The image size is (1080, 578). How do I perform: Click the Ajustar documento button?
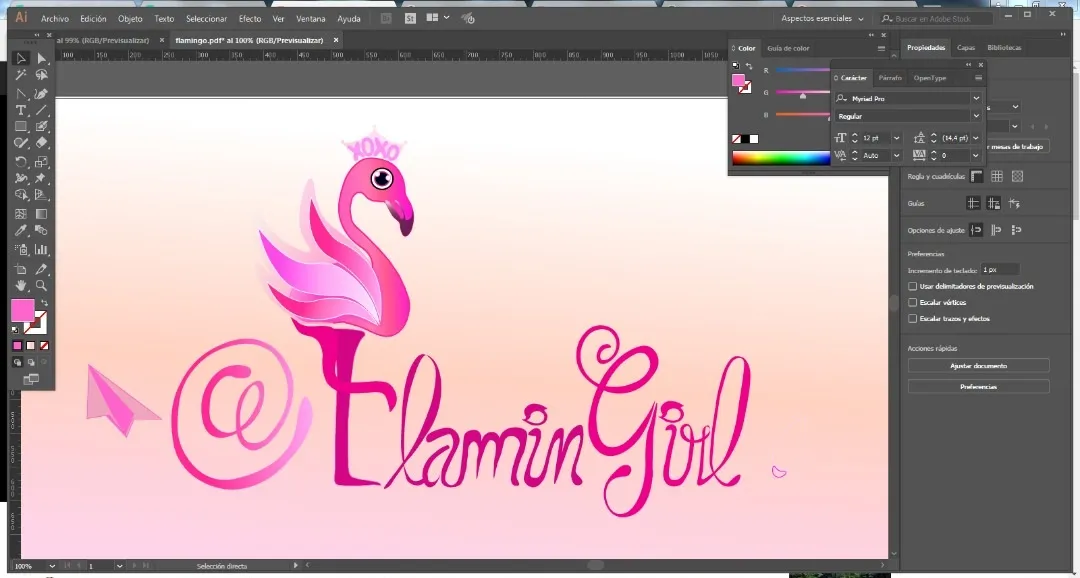[978, 366]
